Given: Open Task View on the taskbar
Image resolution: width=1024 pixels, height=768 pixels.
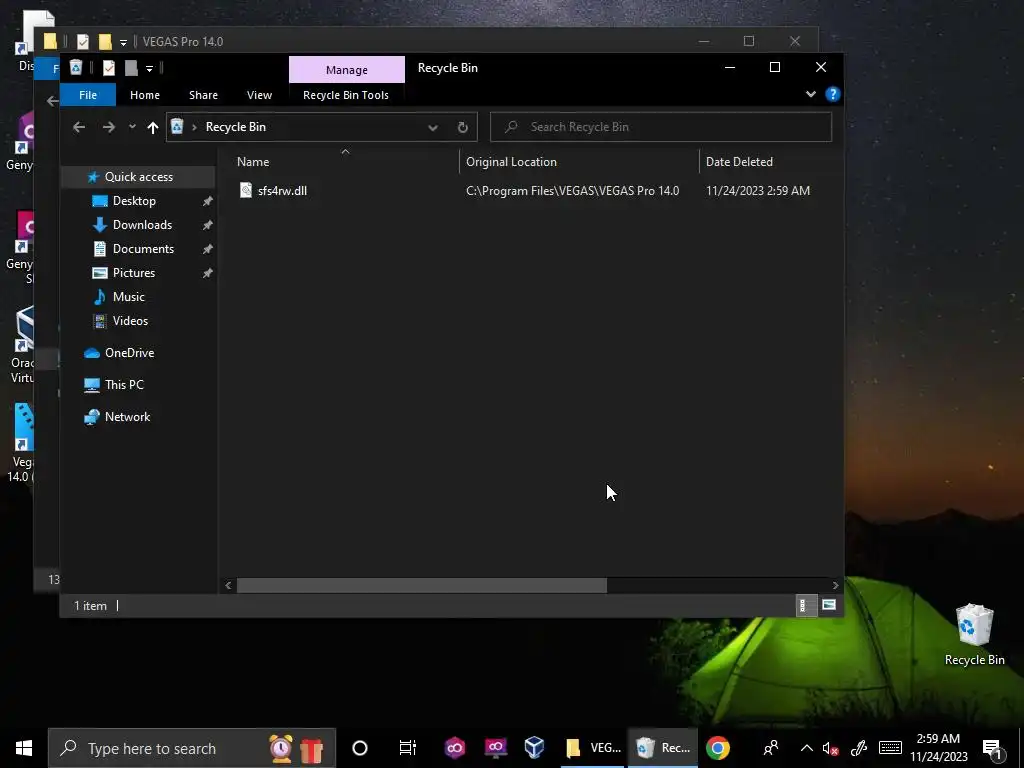Looking at the screenshot, I should tap(408, 748).
